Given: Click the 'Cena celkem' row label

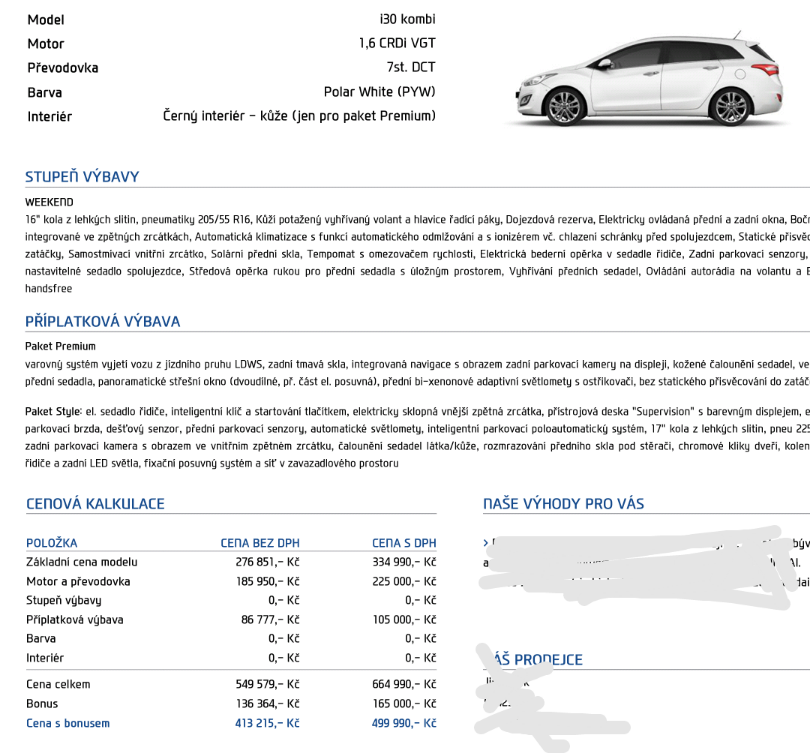Looking at the screenshot, I should click(58, 684).
